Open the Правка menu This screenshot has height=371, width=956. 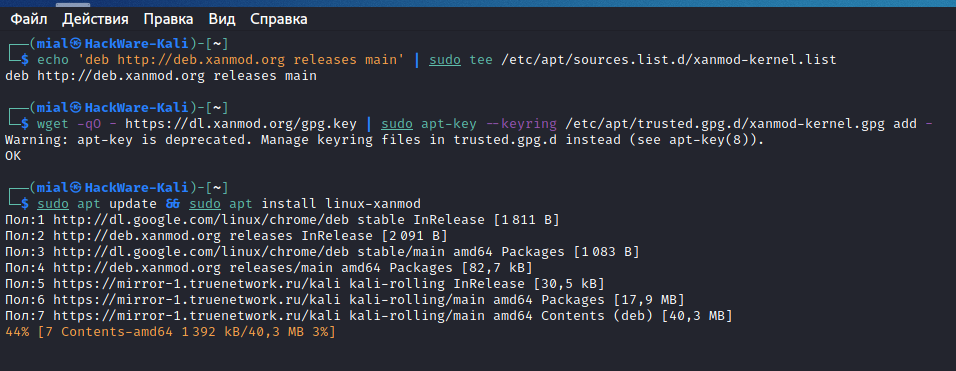[x=168, y=19]
